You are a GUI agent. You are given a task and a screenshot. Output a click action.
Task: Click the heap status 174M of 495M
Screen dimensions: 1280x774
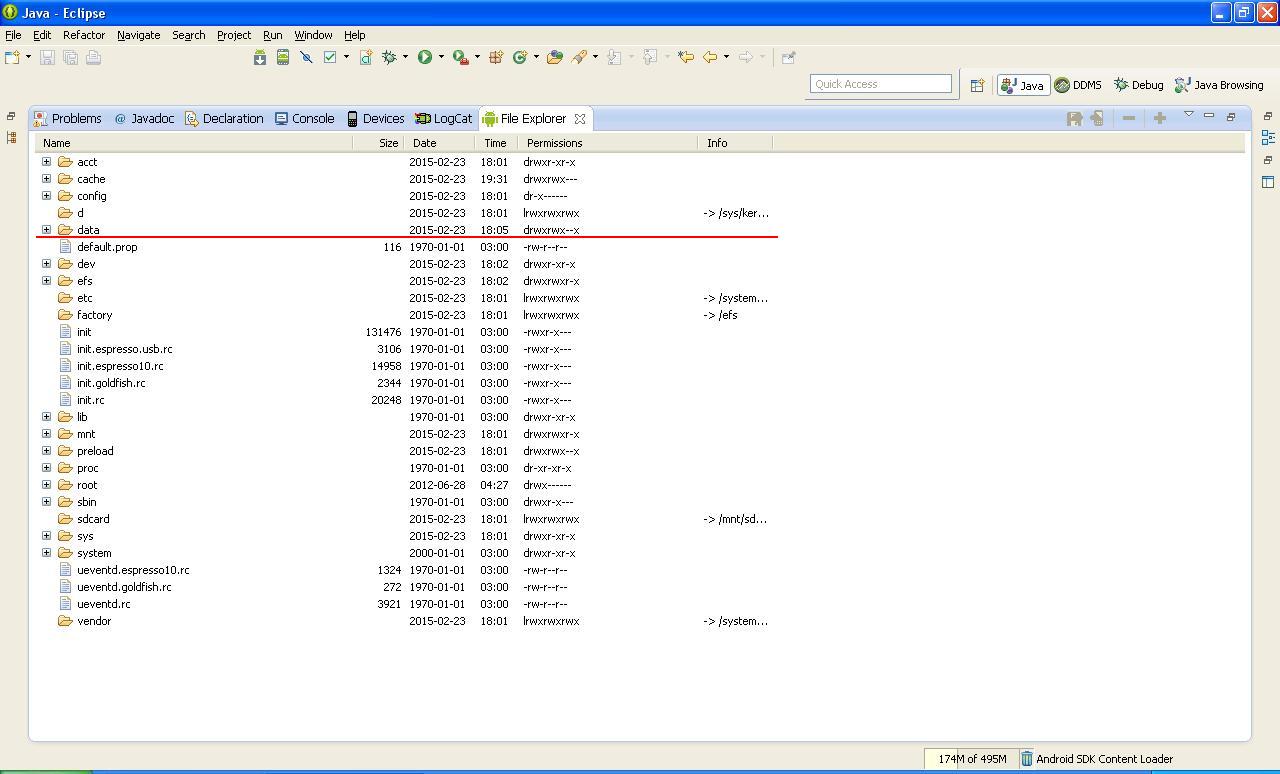[971, 759]
